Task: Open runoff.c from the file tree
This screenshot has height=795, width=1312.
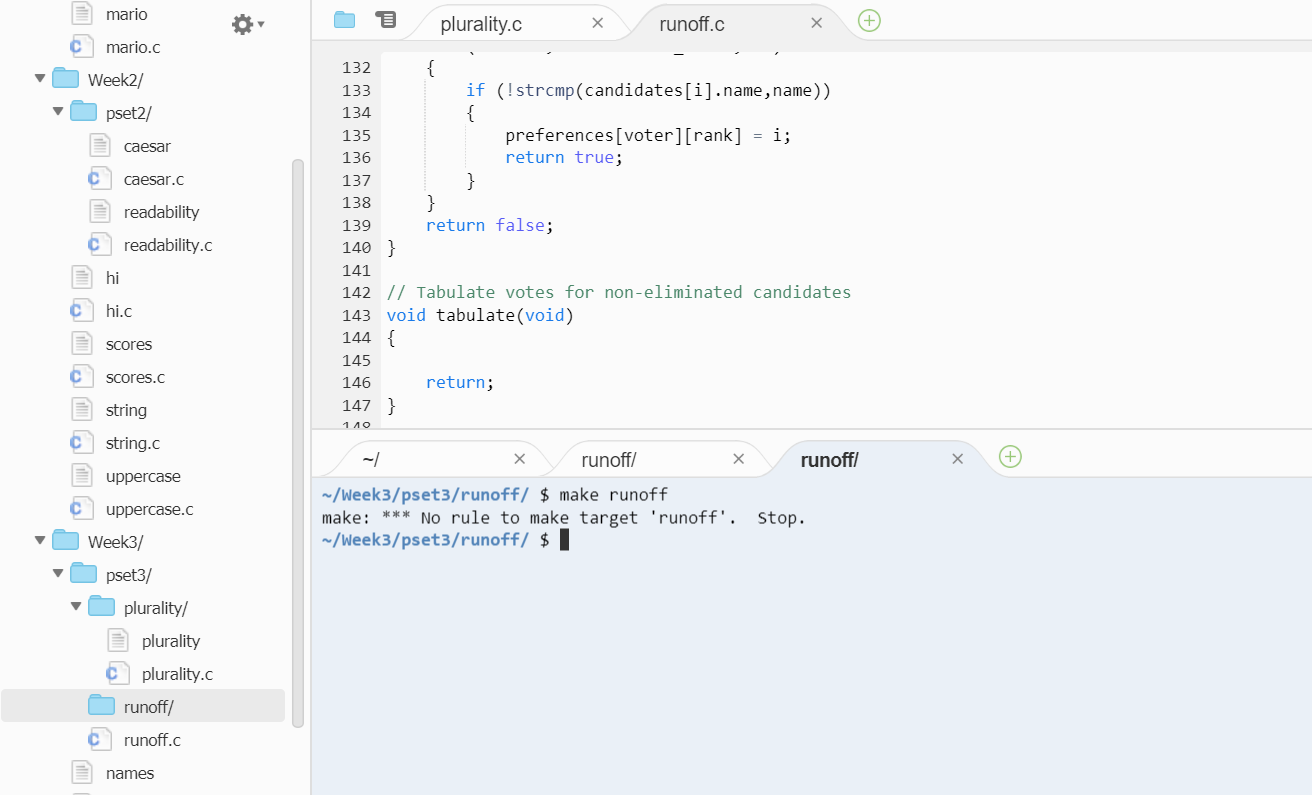Action: coord(152,740)
